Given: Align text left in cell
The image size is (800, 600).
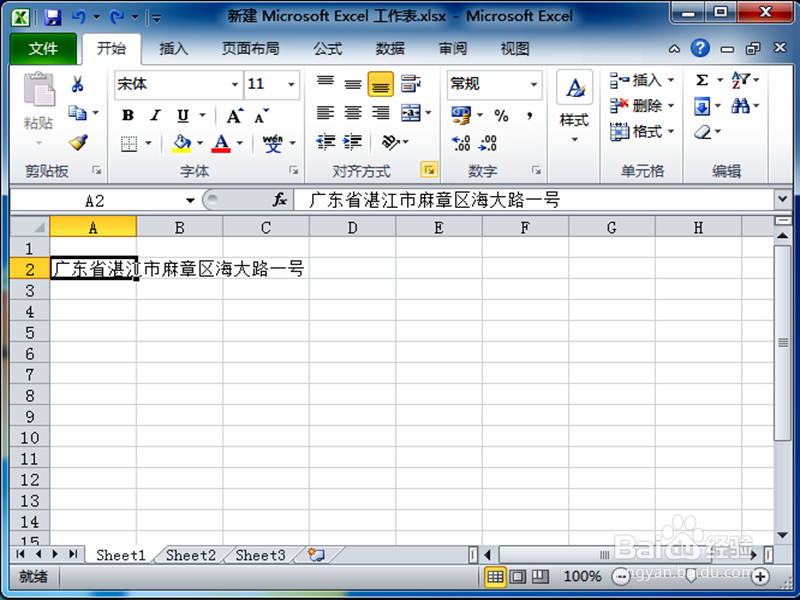Looking at the screenshot, I should pyautogui.click(x=325, y=113).
